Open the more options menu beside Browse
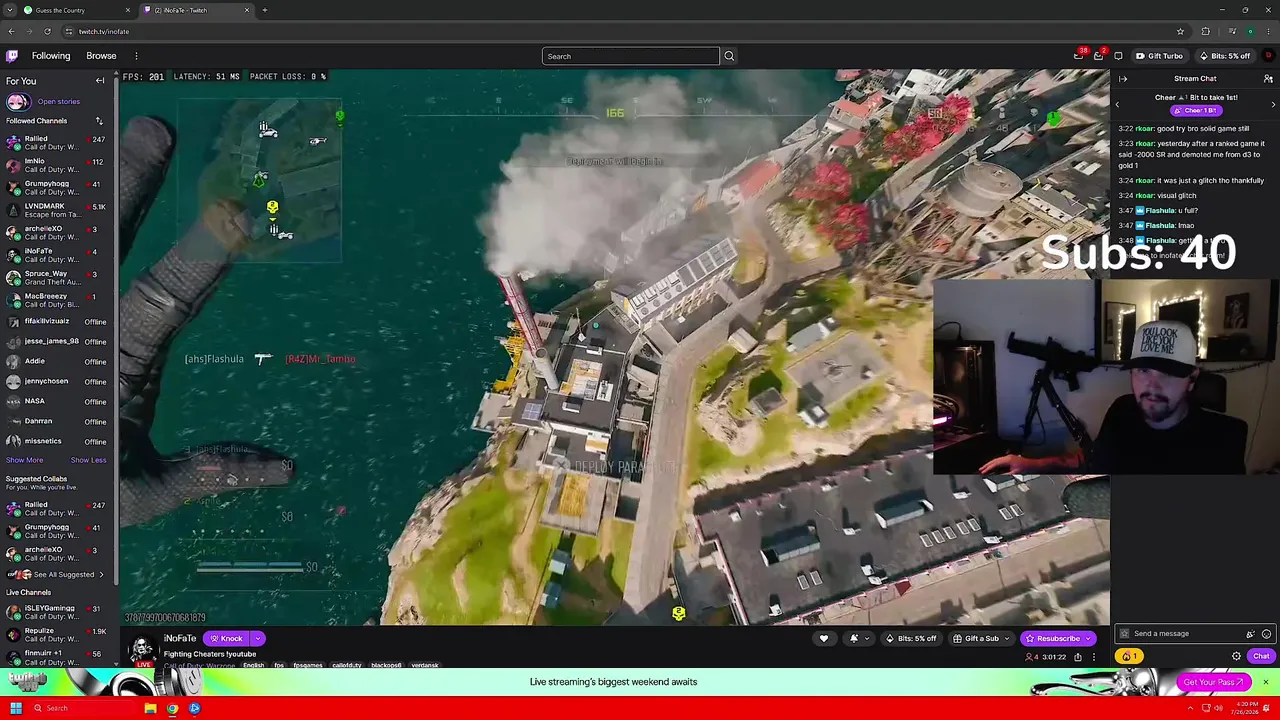1280x720 pixels. pos(136,56)
